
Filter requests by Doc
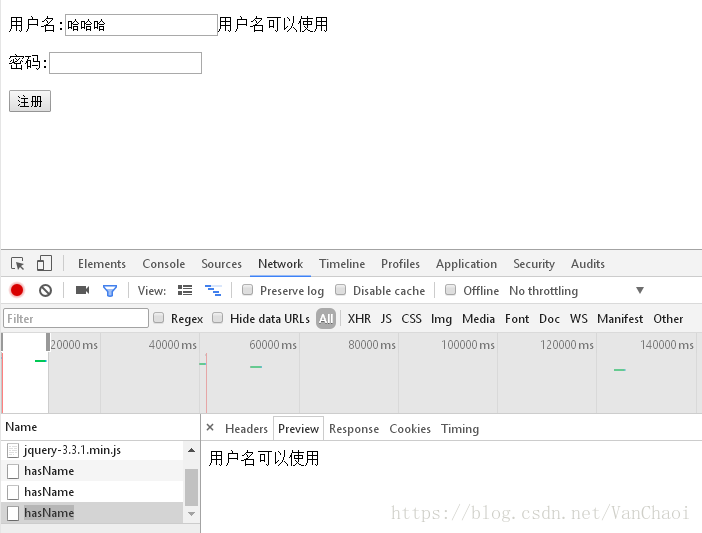tap(549, 319)
